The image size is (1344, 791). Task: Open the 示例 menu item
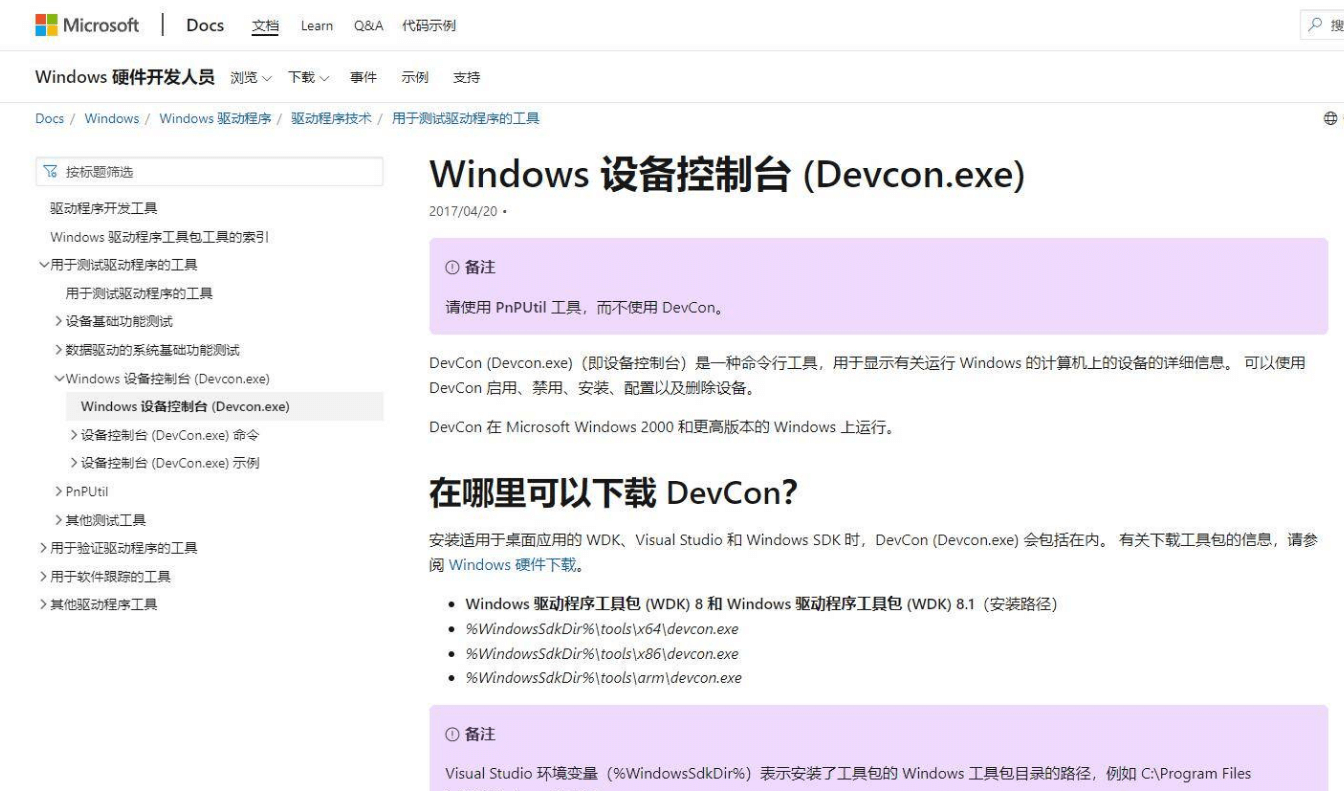tap(415, 77)
